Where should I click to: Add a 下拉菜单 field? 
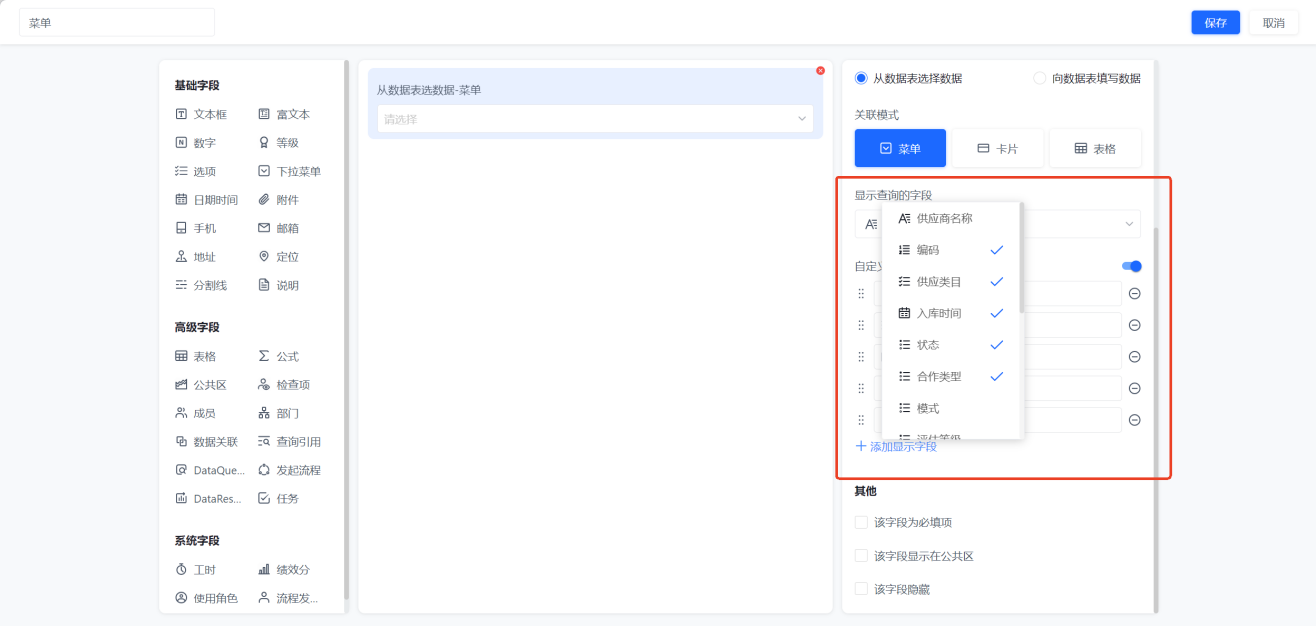point(289,171)
